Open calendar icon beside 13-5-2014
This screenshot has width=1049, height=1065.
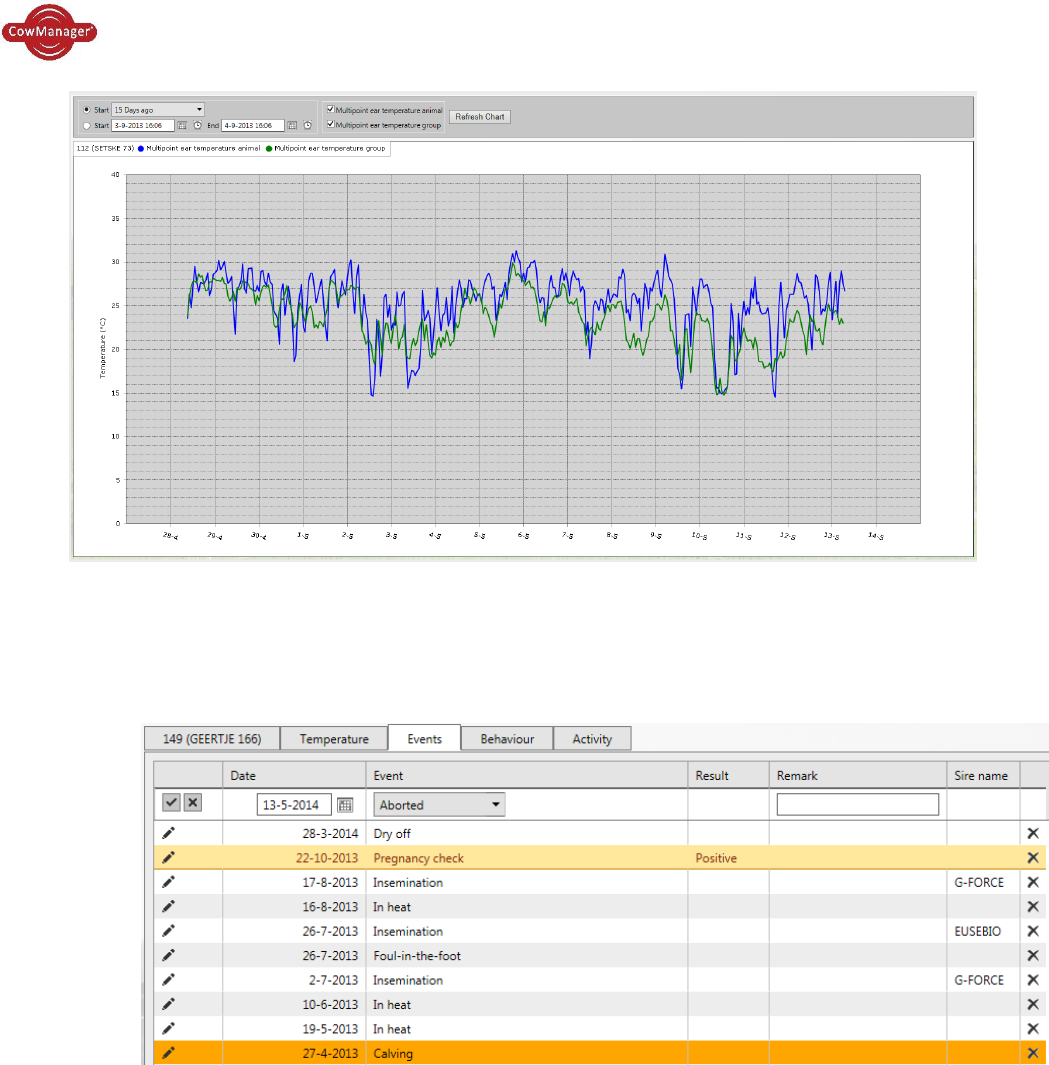[x=345, y=805]
